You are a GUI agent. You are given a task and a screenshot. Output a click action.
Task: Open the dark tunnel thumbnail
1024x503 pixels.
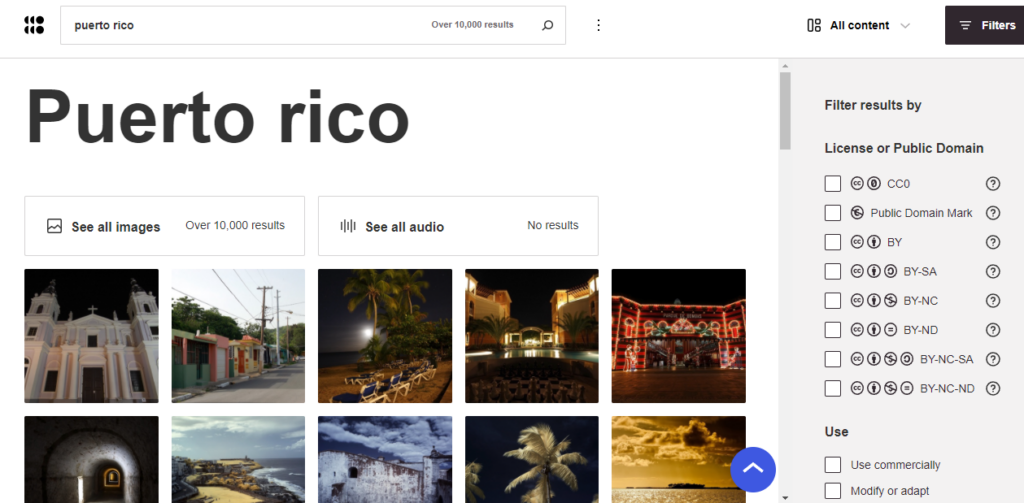(x=91, y=459)
